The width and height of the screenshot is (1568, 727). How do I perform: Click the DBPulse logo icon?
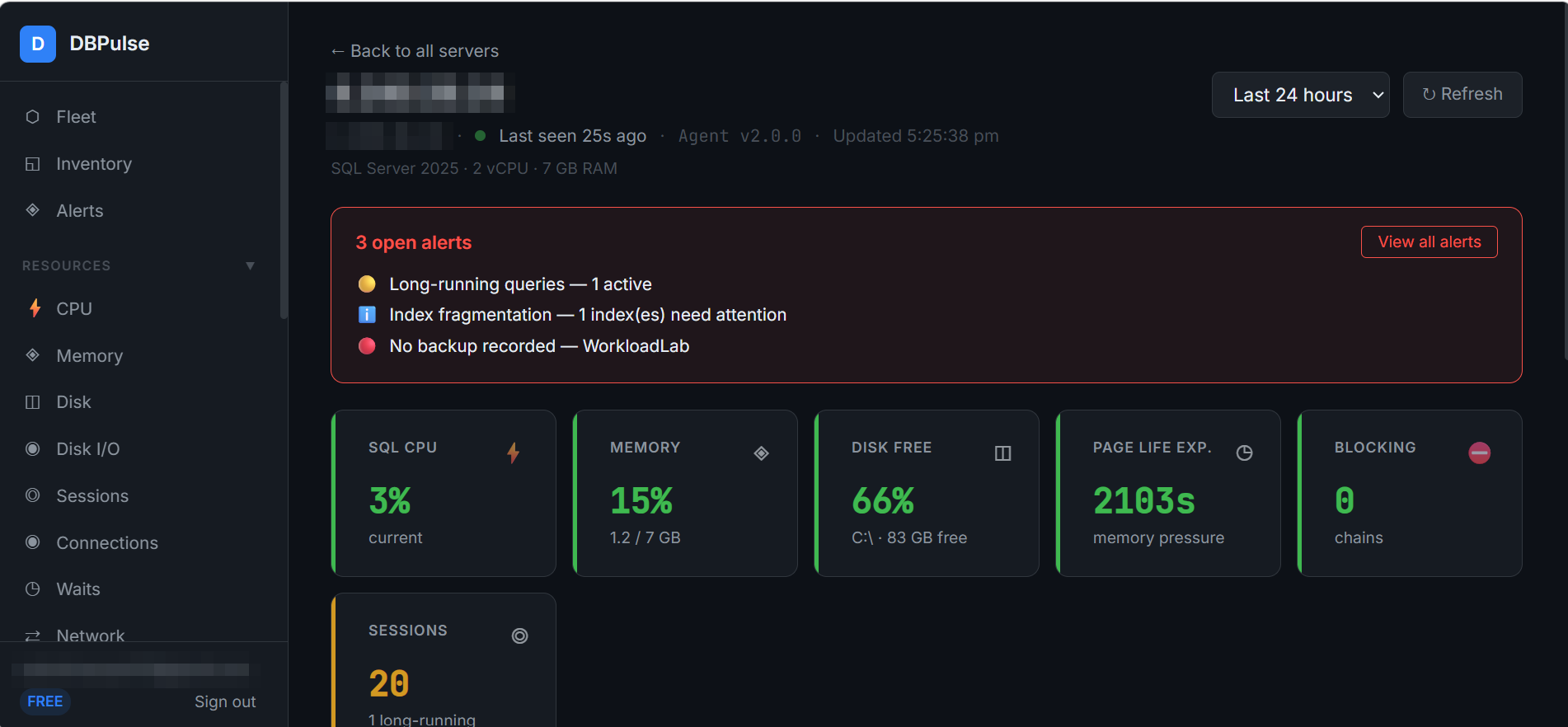click(38, 44)
